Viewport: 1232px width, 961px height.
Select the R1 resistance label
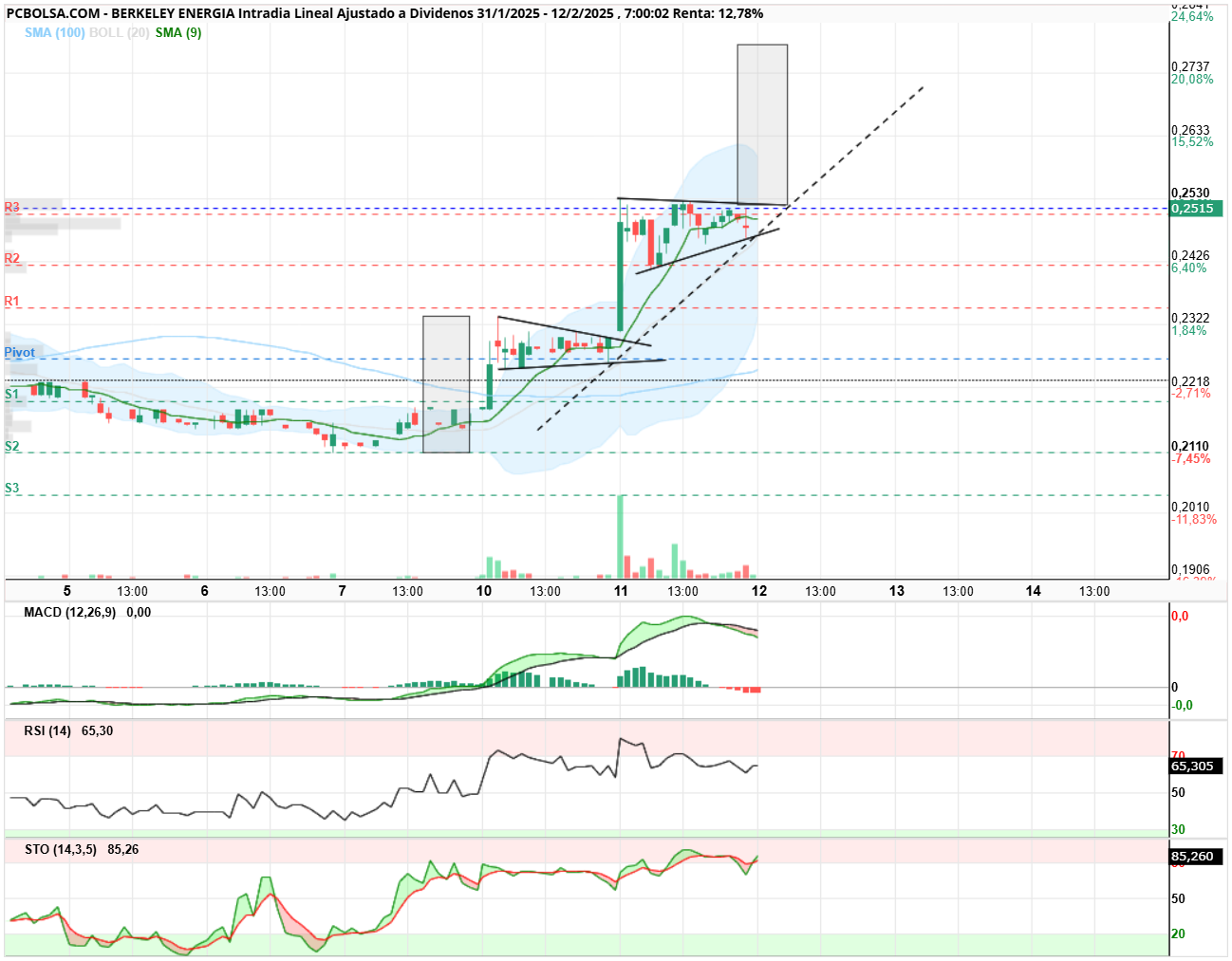[11, 301]
